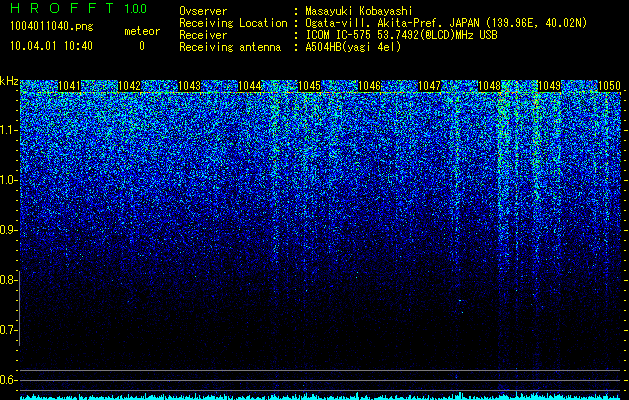Click the Ovserver field label
The width and height of the screenshot is (629, 400).
click(203, 11)
